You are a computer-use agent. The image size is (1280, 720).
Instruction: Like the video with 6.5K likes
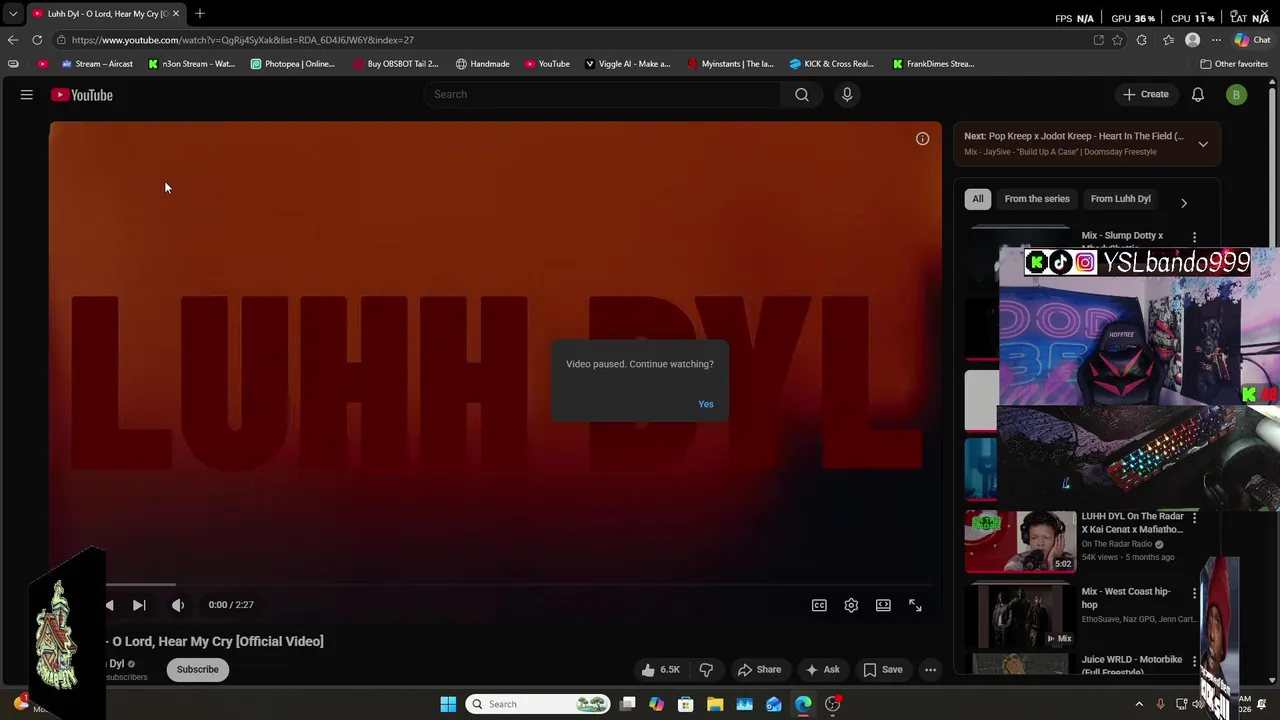click(660, 670)
